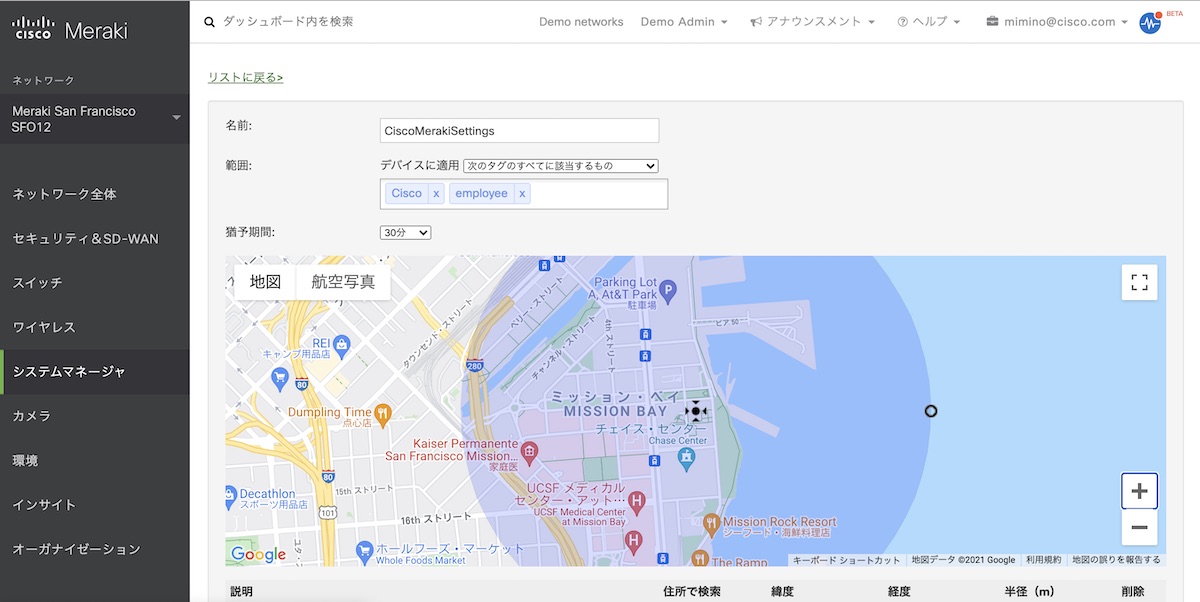Open the BETA health pulse icon

(1150, 22)
